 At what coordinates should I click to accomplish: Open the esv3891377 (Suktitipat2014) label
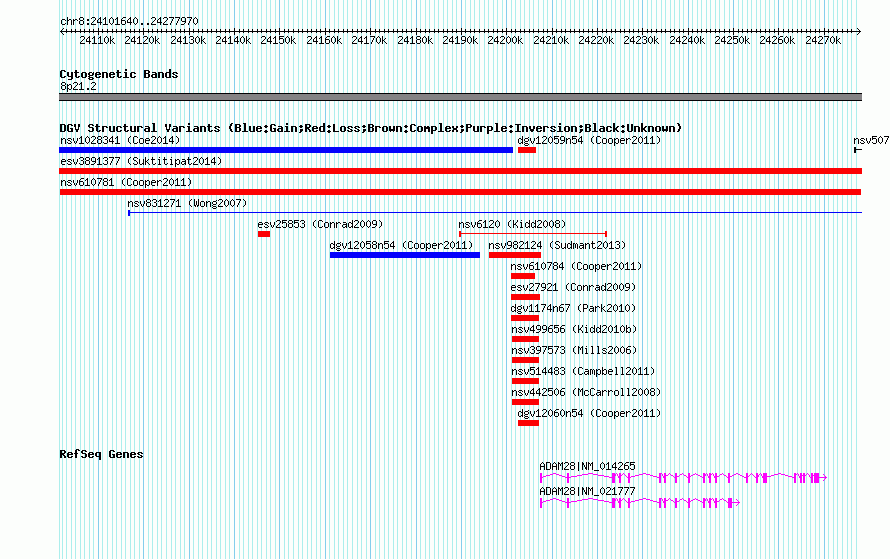(141, 161)
